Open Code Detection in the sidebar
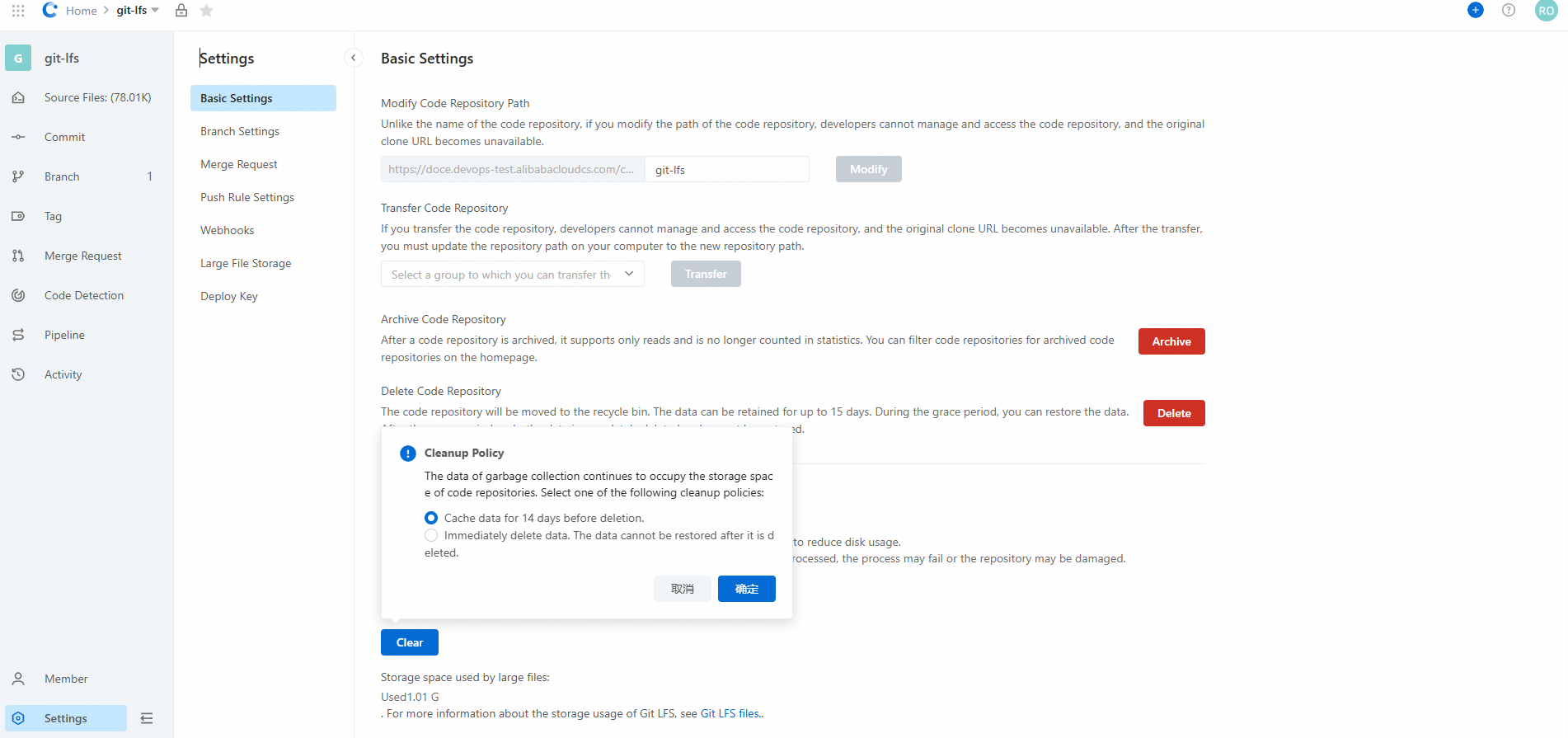 pyautogui.click(x=83, y=295)
